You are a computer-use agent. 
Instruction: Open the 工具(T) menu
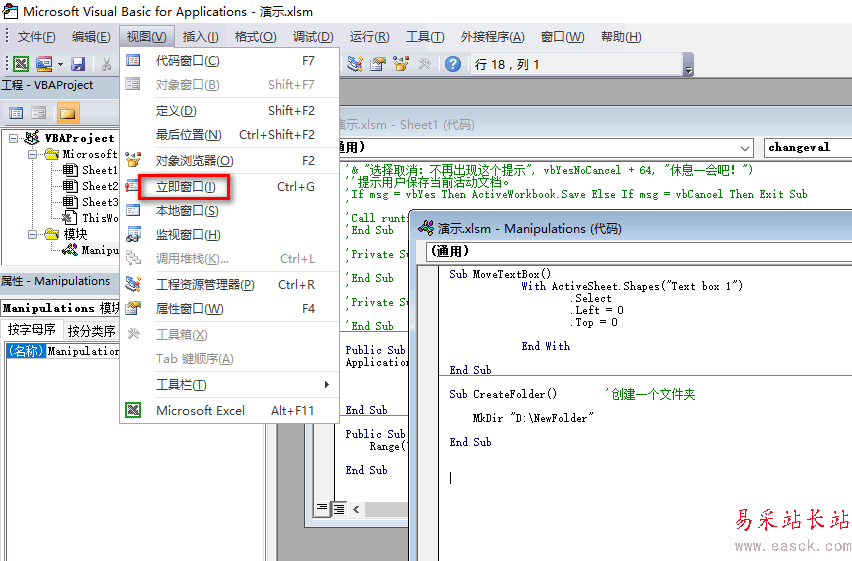(x=425, y=36)
